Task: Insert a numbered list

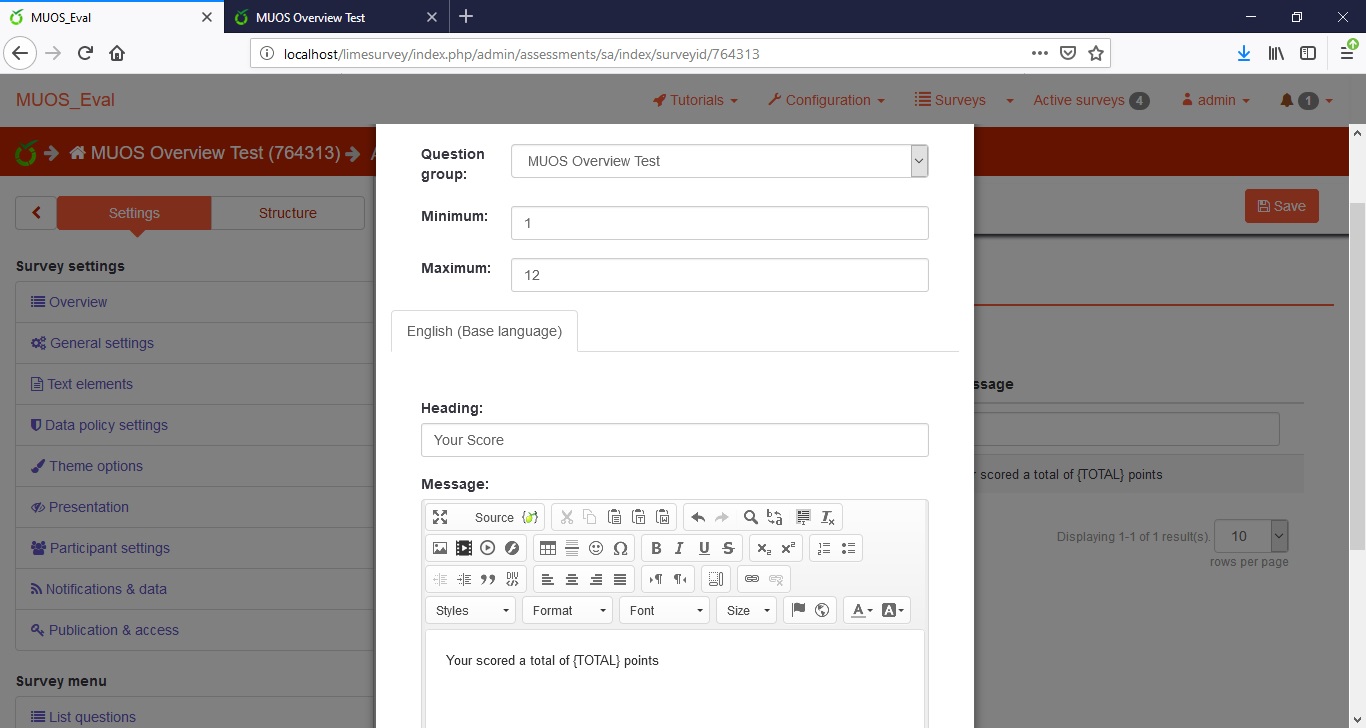Action: point(824,548)
